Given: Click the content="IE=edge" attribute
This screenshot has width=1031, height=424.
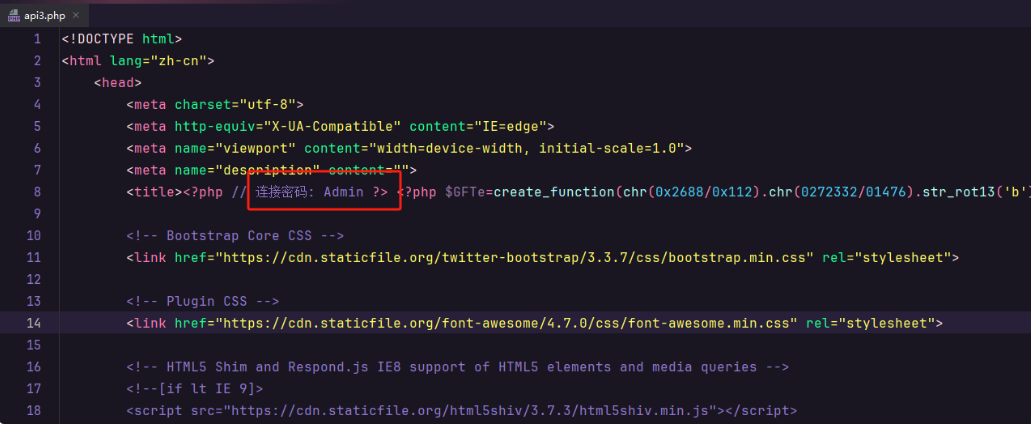Looking at the screenshot, I should click(x=478, y=126).
